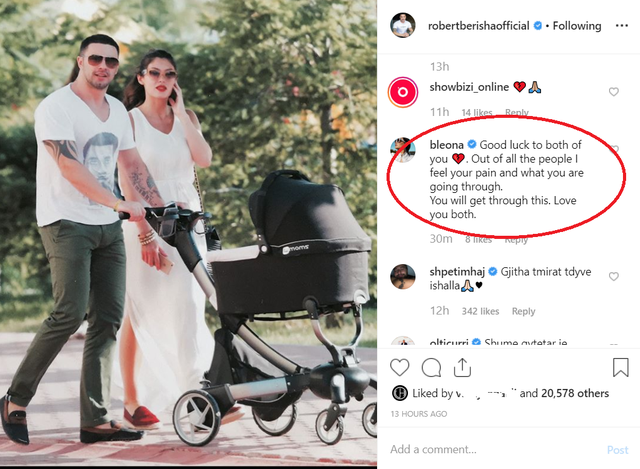View the 342 likes on shpetimhaj's comment
The width and height of the screenshot is (640, 469).
click(x=480, y=311)
